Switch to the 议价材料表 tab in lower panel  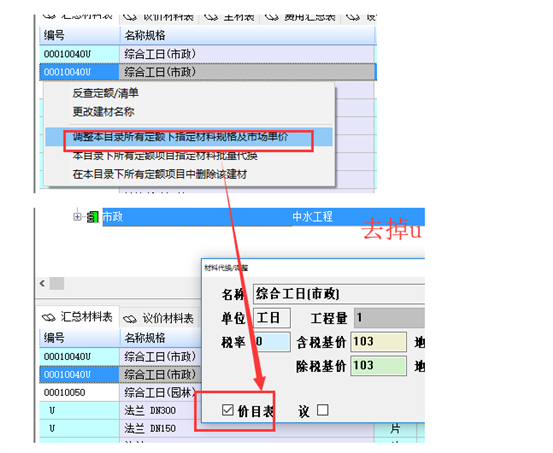click(159, 318)
